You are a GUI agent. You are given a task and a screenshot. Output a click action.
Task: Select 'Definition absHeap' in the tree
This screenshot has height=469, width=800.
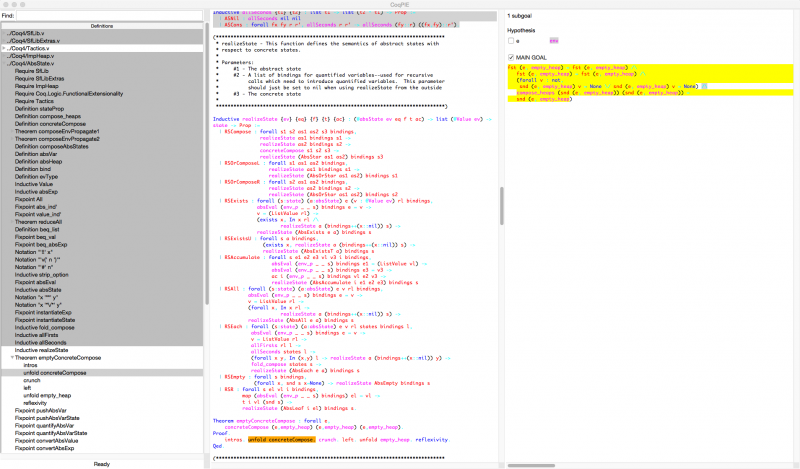coord(38,161)
